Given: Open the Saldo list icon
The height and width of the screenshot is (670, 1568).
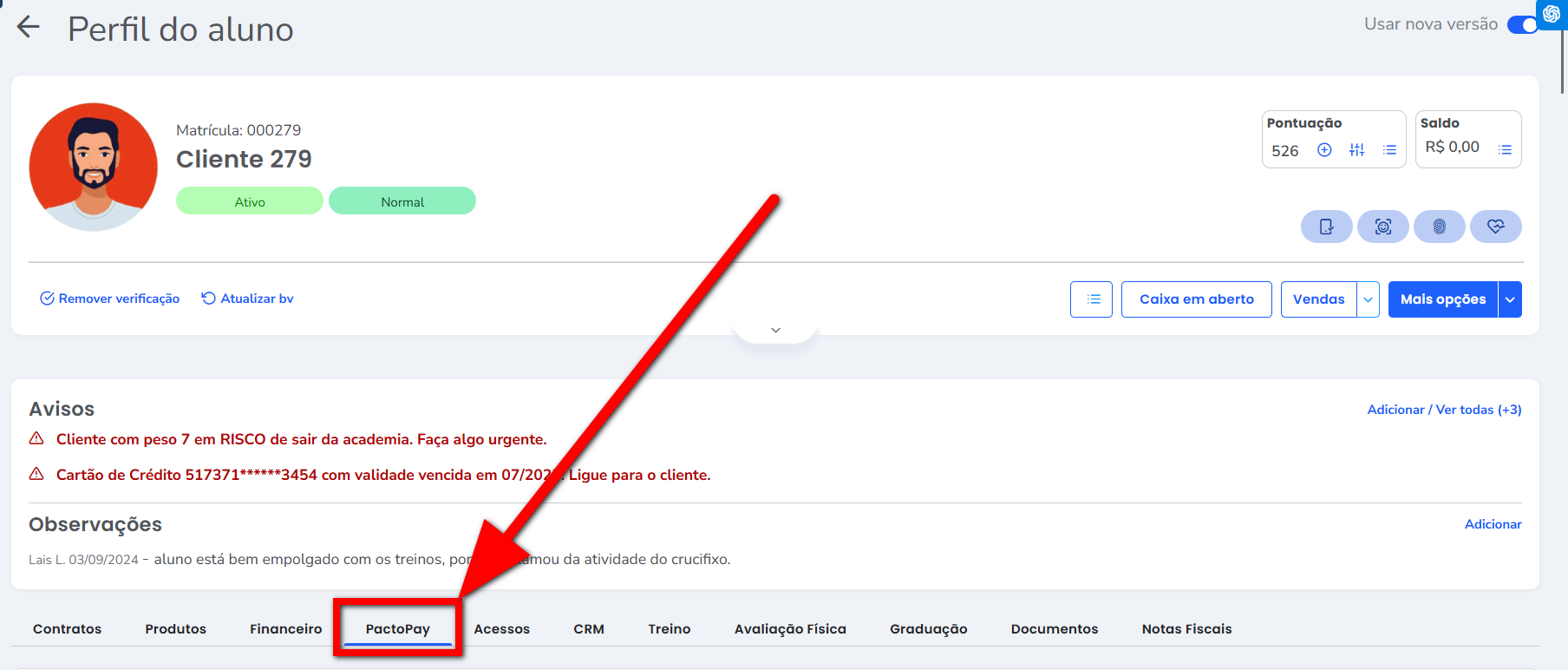Looking at the screenshot, I should pos(1505,149).
